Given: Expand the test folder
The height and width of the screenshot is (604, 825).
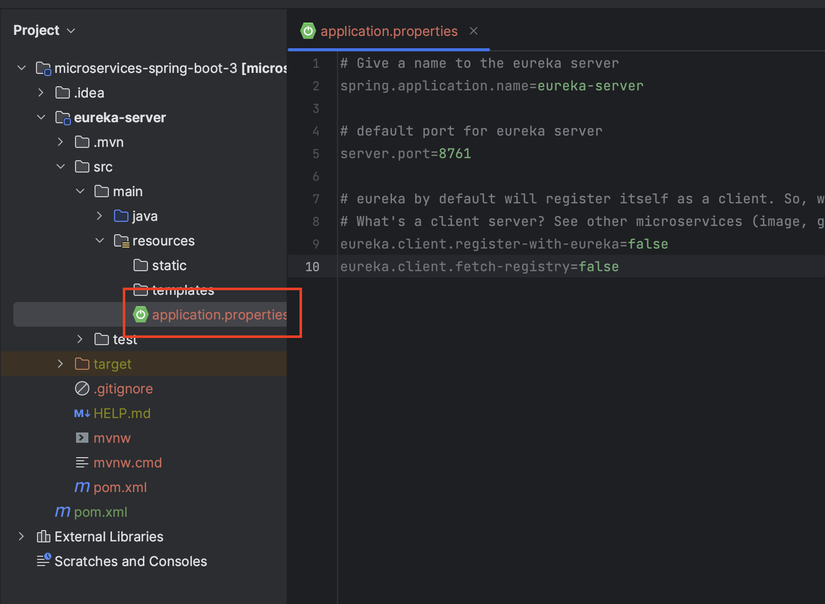Looking at the screenshot, I should pyautogui.click(x=78, y=339).
